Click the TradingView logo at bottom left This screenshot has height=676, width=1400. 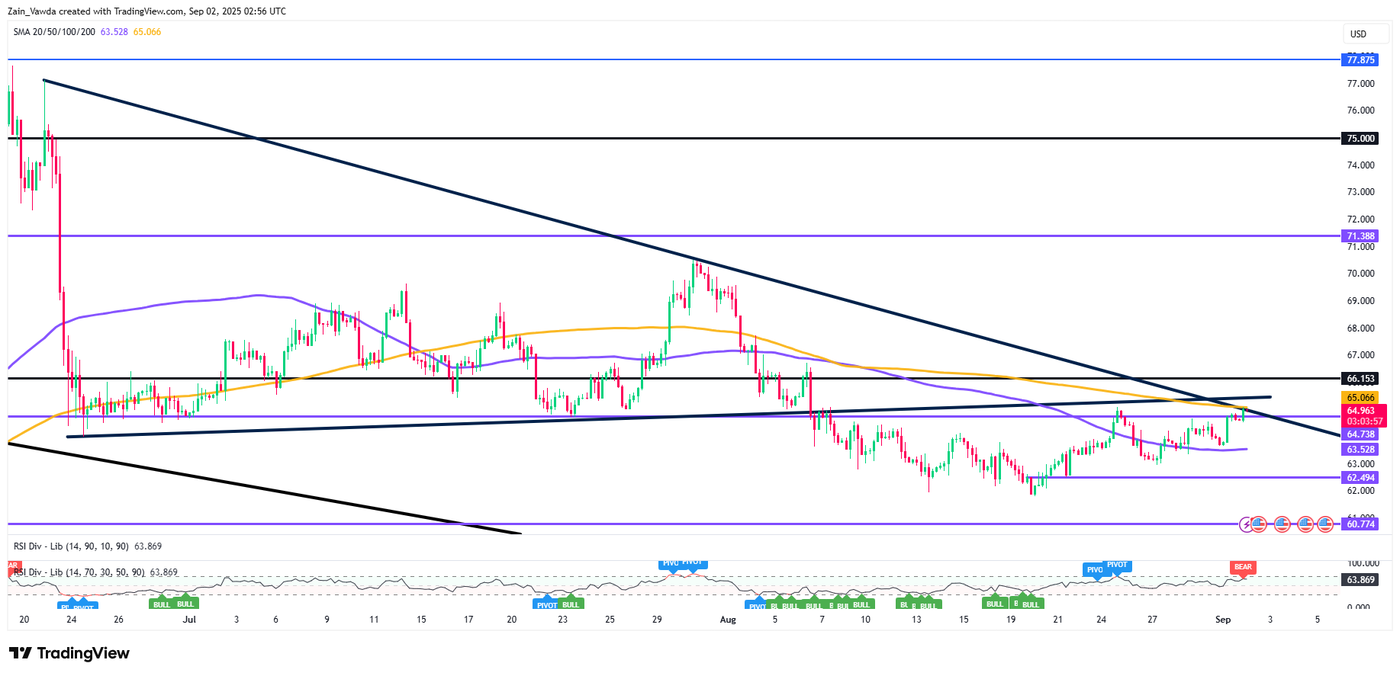pos(69,653)
